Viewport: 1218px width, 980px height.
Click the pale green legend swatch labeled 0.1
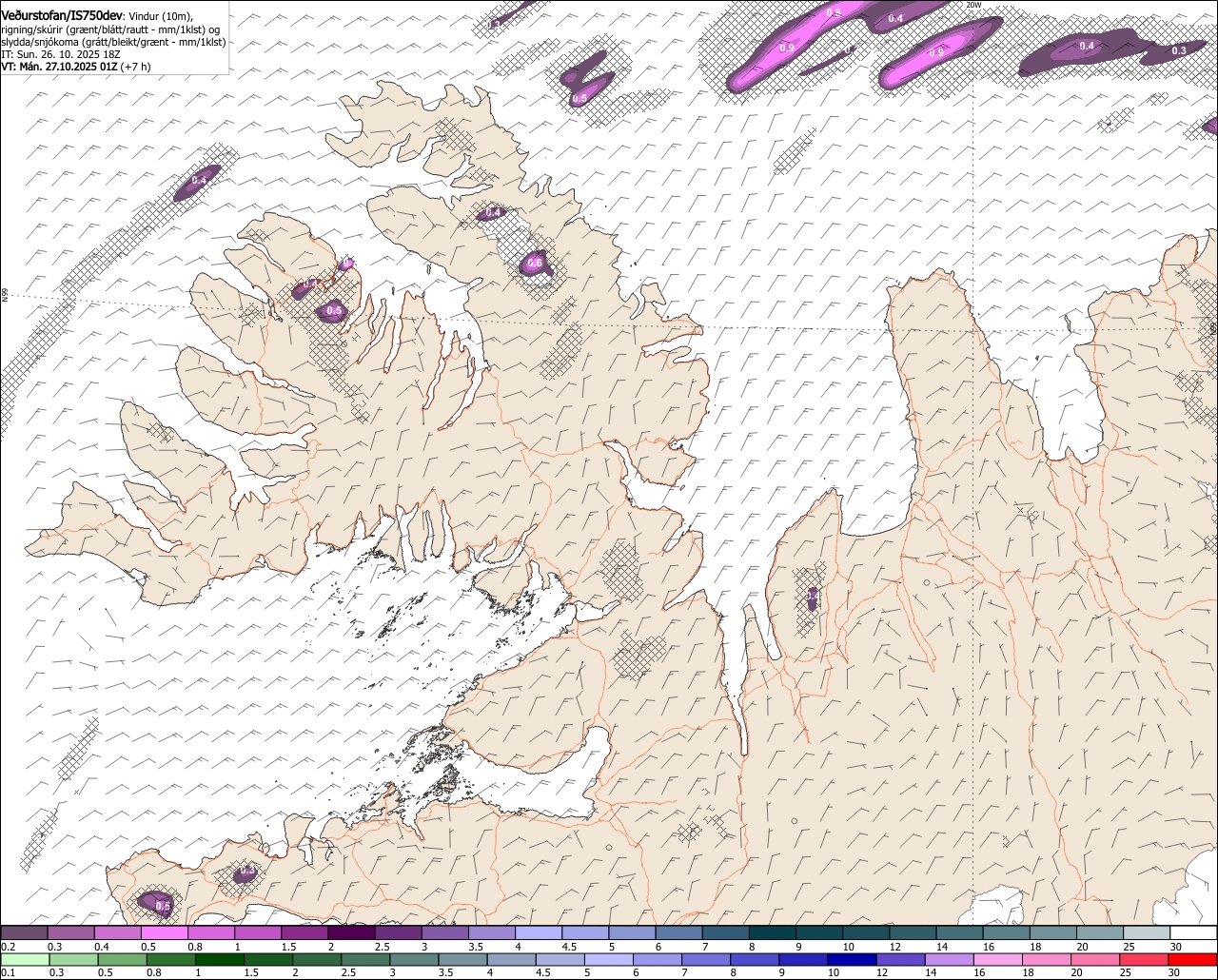pyautogui.click(x=25, y=959)
